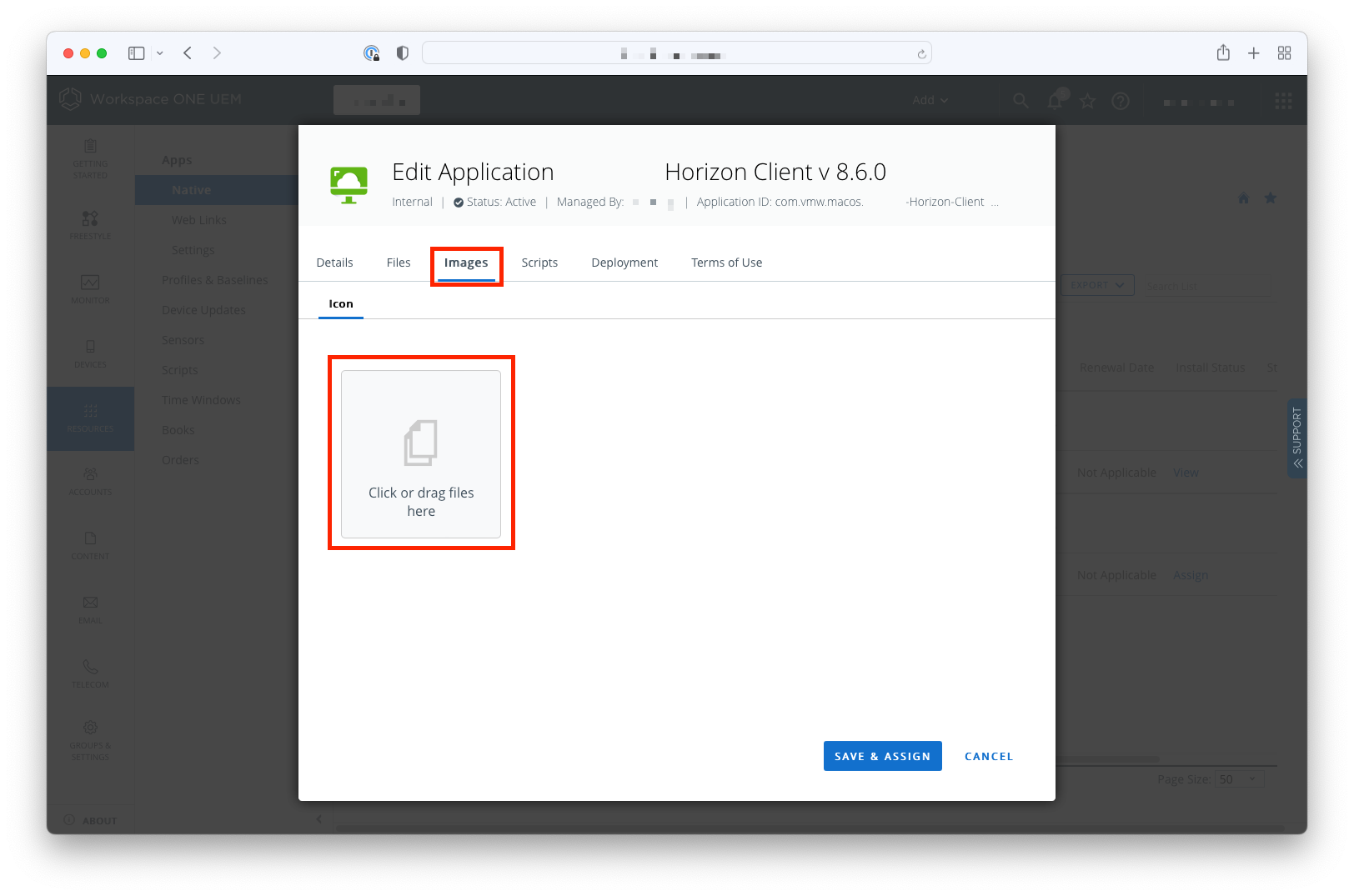Cancel editing the application
1354x896 pixels.
pyautogui.click(x=988, y=756)
